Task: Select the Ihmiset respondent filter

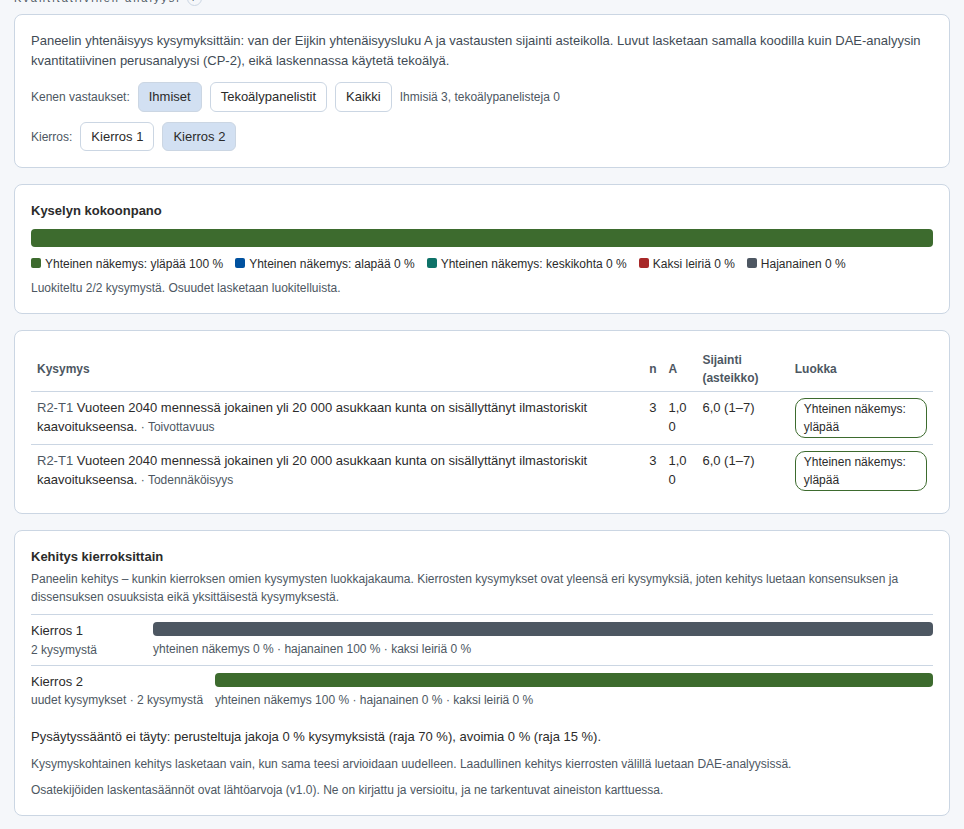Action: (170, 97)
